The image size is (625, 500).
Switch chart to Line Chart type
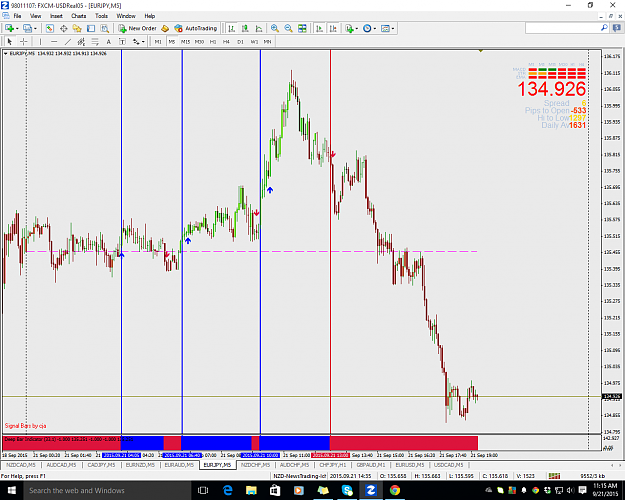coord(259,28)
